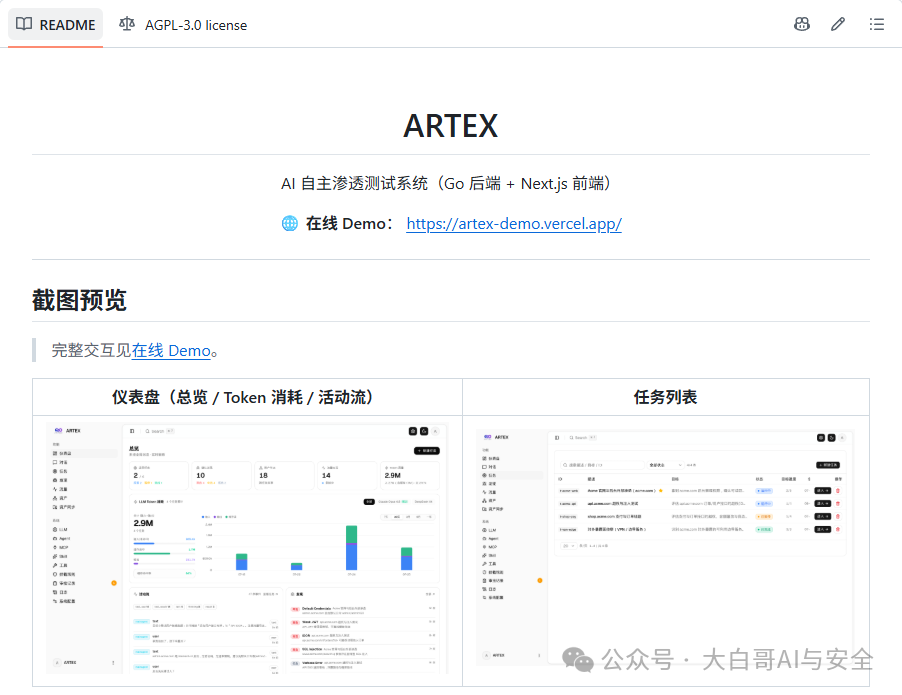Click the 截图预览 section heading
The width and height of the screenshot is (902, 695).
coord(79,300)
